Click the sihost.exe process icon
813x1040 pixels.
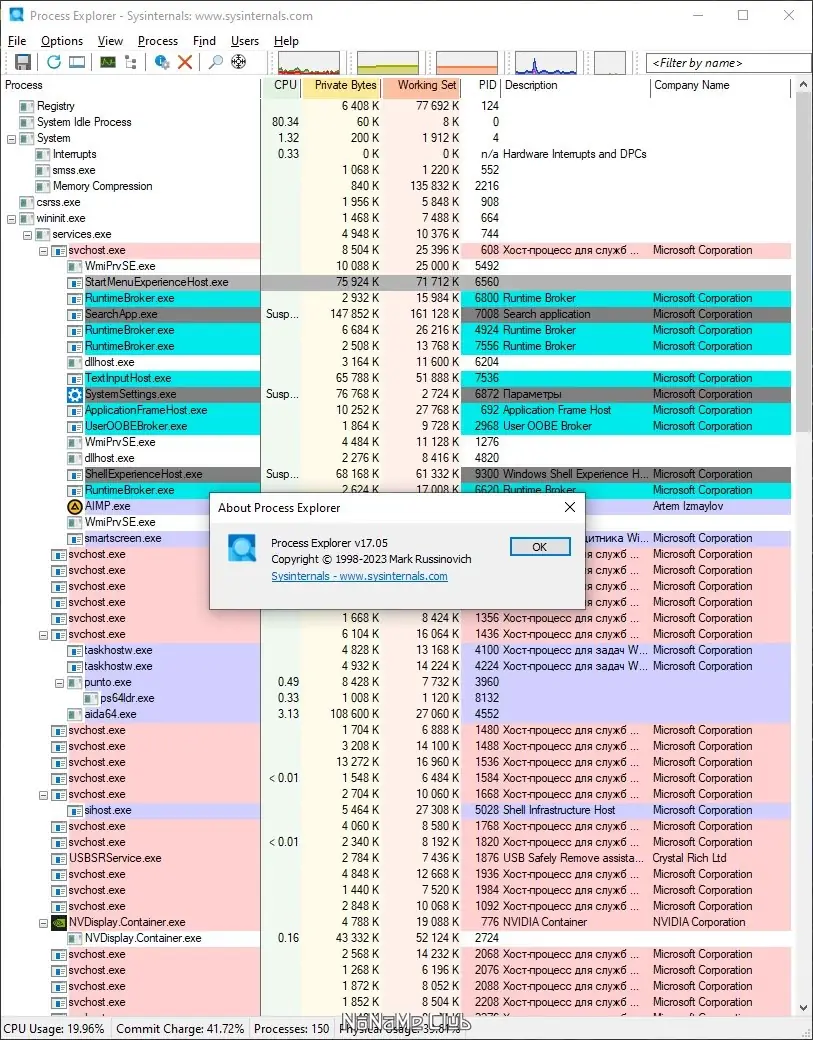point(75,811)
